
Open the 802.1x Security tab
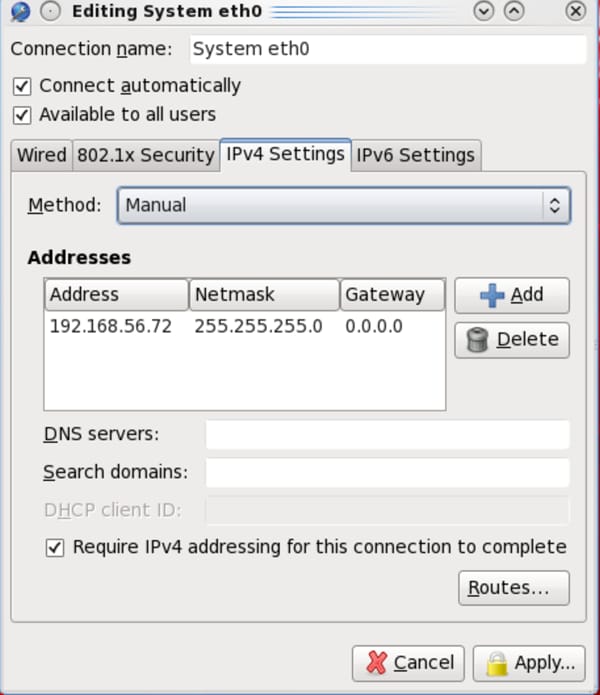tap(145, 156)
